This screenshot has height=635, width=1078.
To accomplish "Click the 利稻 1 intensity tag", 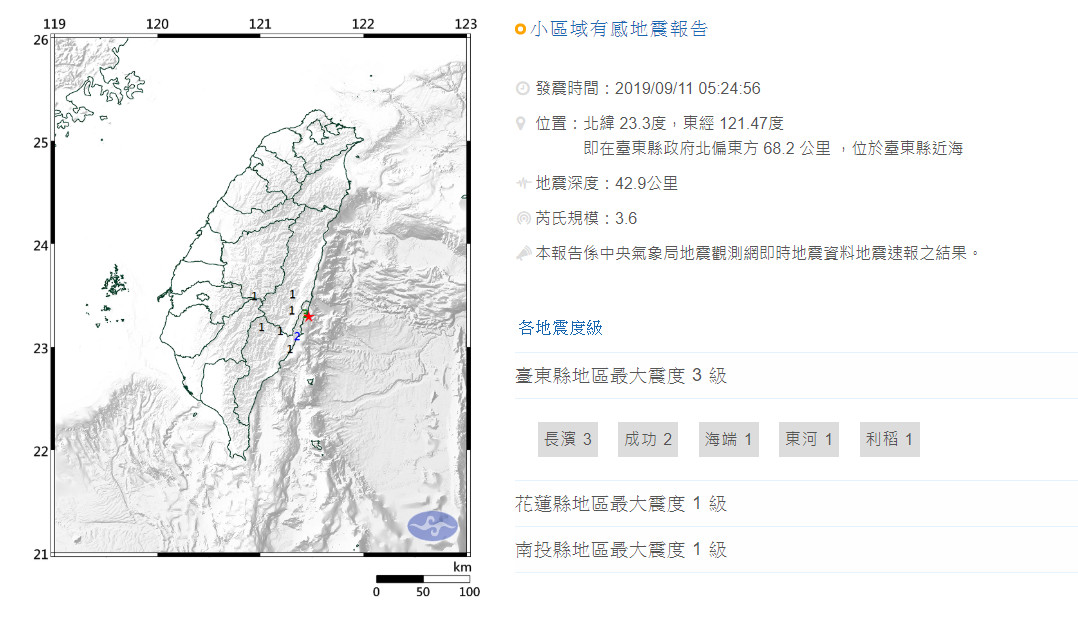I will pos(889,439).
